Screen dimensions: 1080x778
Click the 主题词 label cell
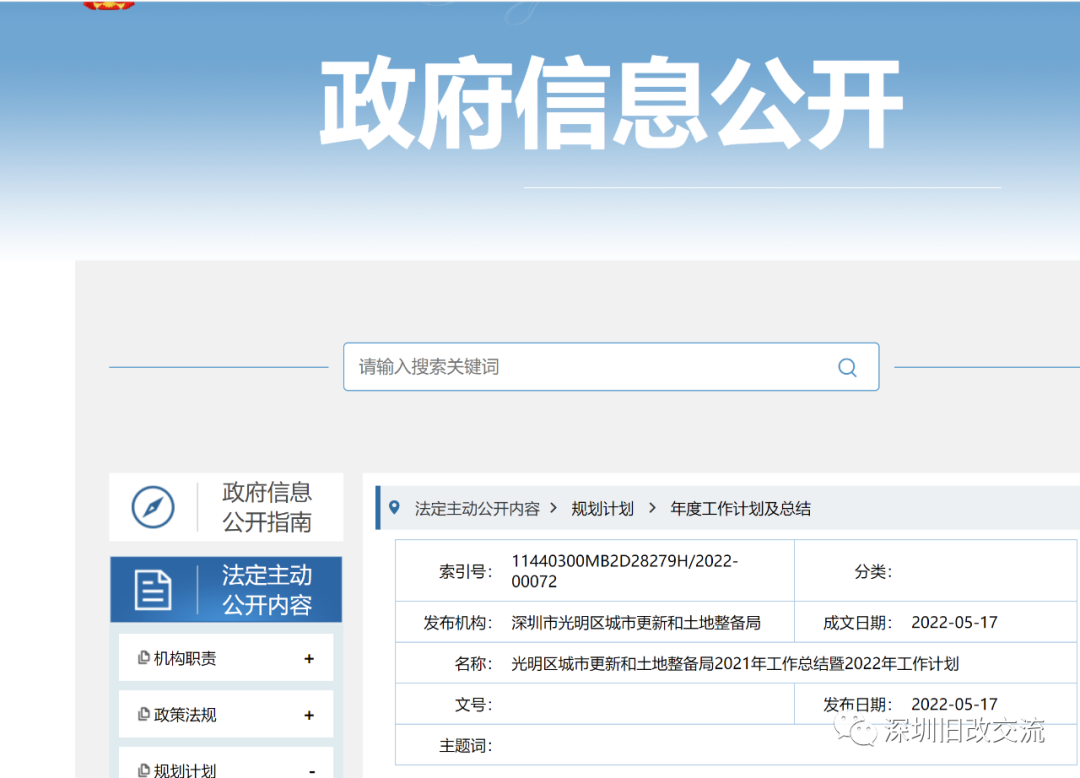pos(466,746)
